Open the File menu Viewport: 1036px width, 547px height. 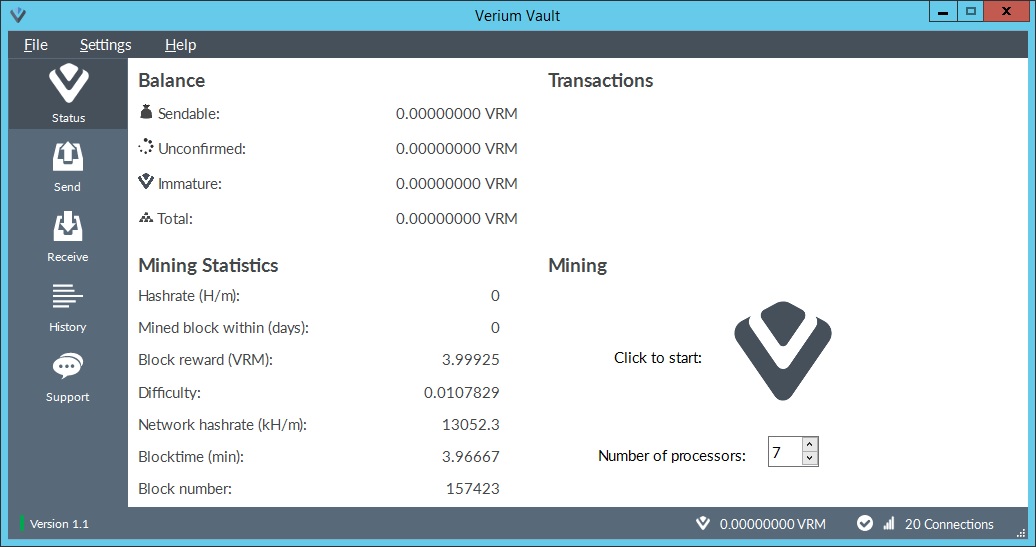35,45
